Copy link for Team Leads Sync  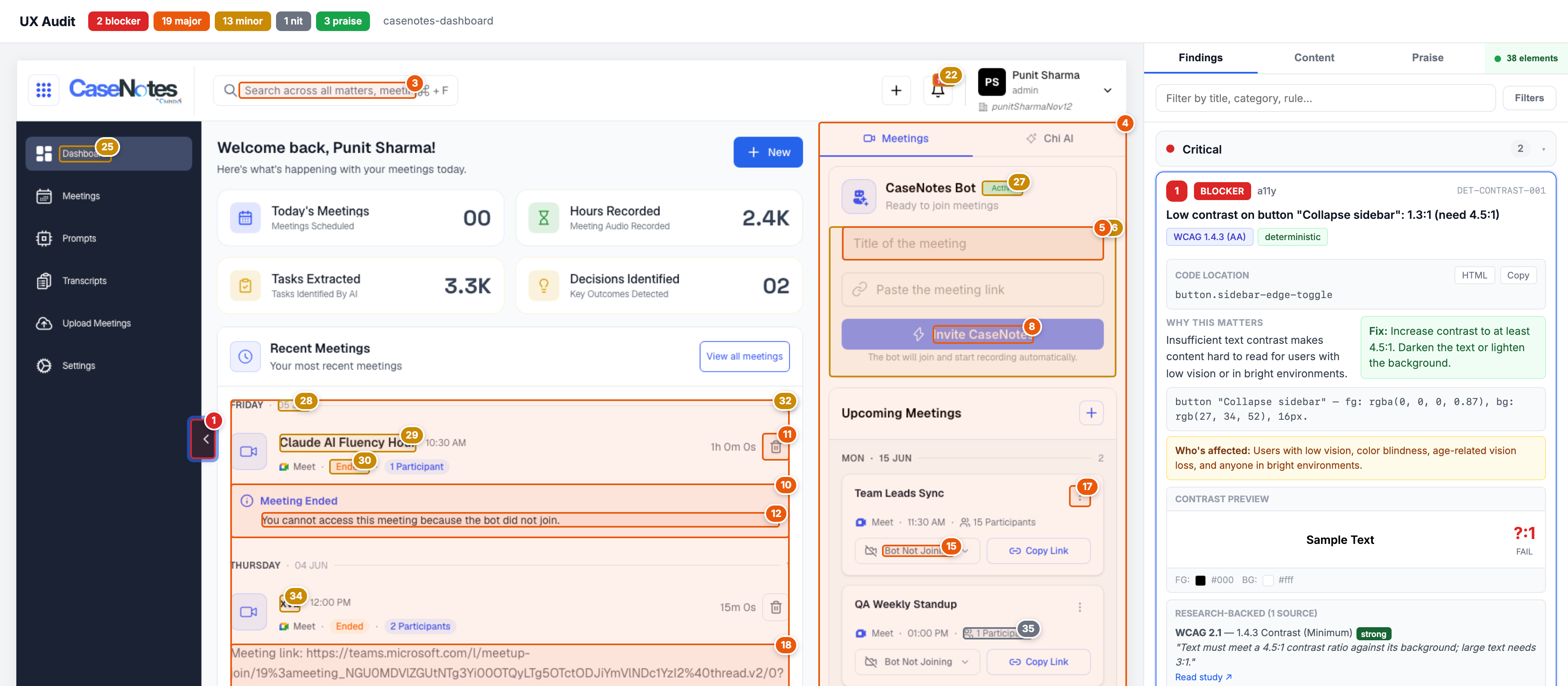pyautogui.click(x=1038, y=550)
